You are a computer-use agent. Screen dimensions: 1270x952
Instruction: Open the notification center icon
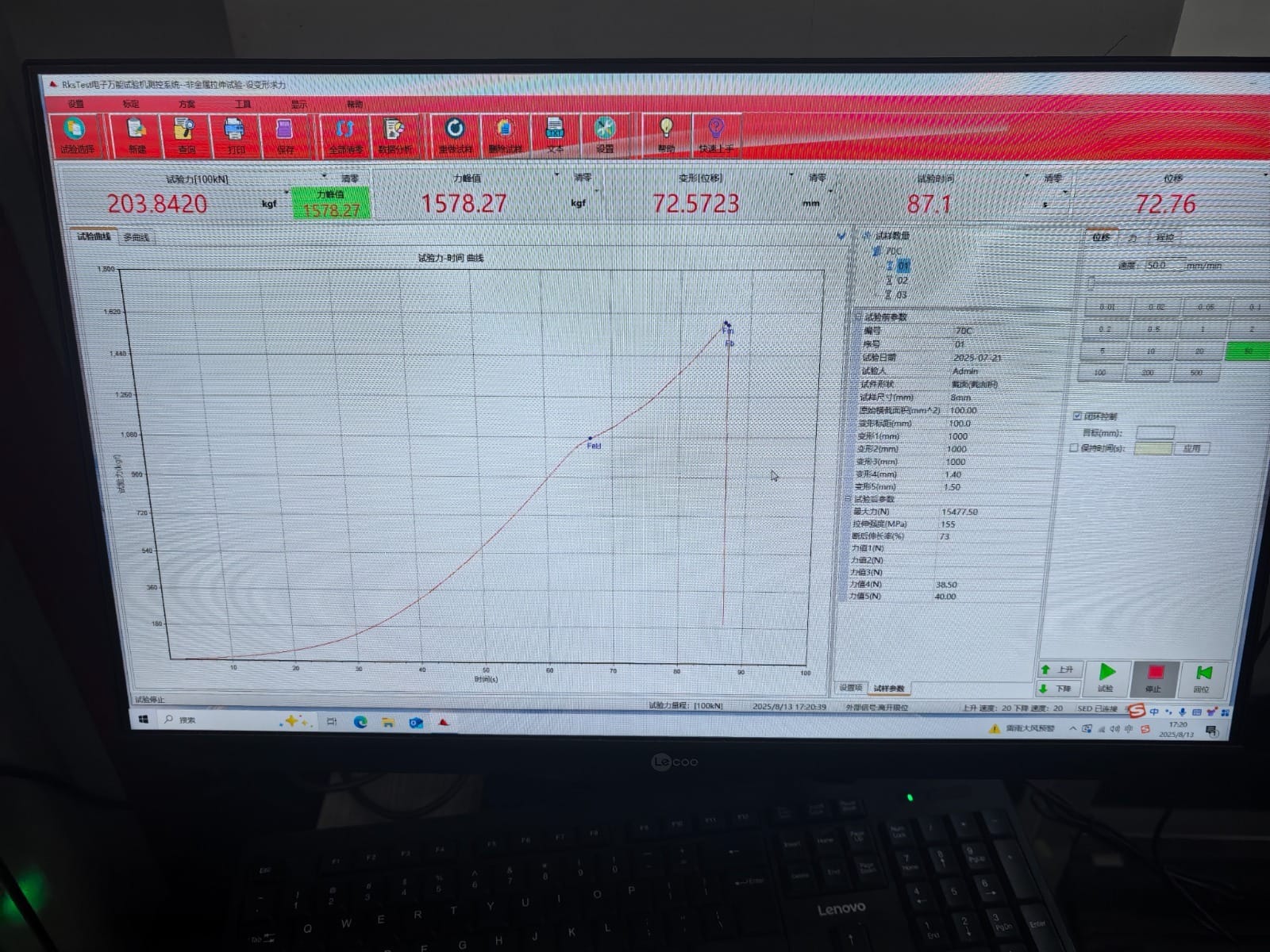(x=1211, y=731)
